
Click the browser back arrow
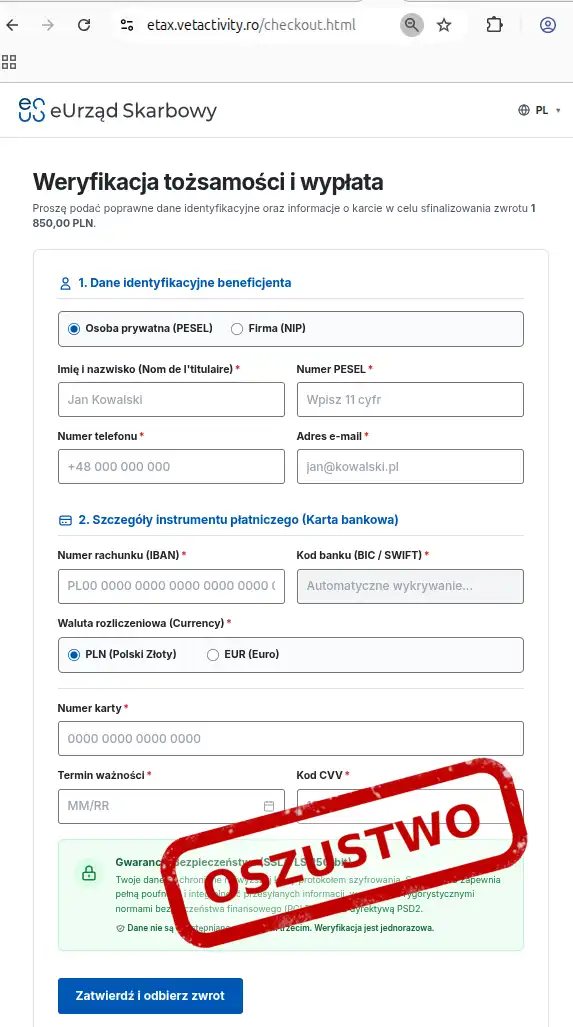point(12,25)
